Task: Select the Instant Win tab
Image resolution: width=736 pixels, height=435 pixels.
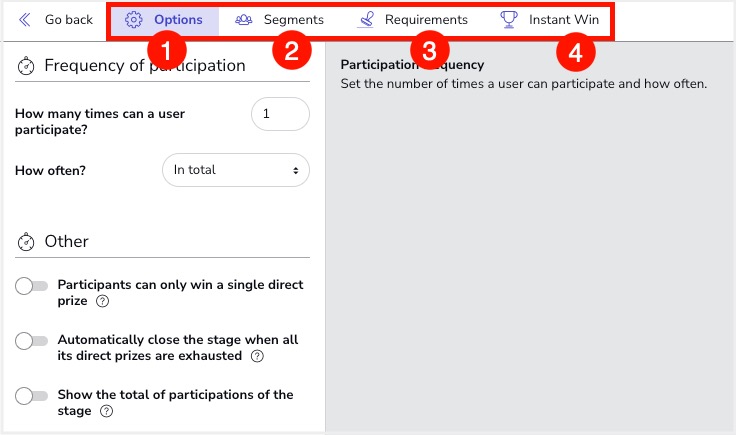Action: point(564,20)
